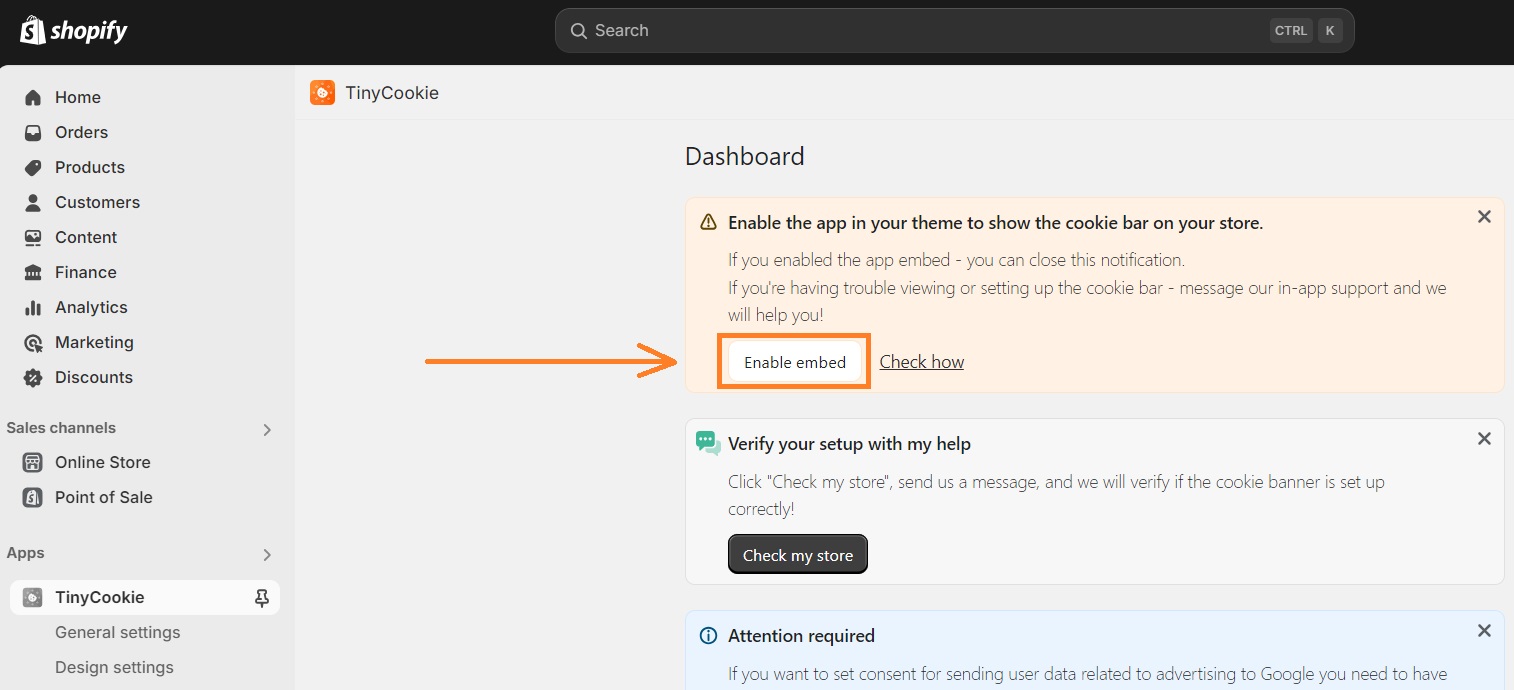Click the Check my store button
This screenshot has height=690, width=1514.
[x=797, y=554]
